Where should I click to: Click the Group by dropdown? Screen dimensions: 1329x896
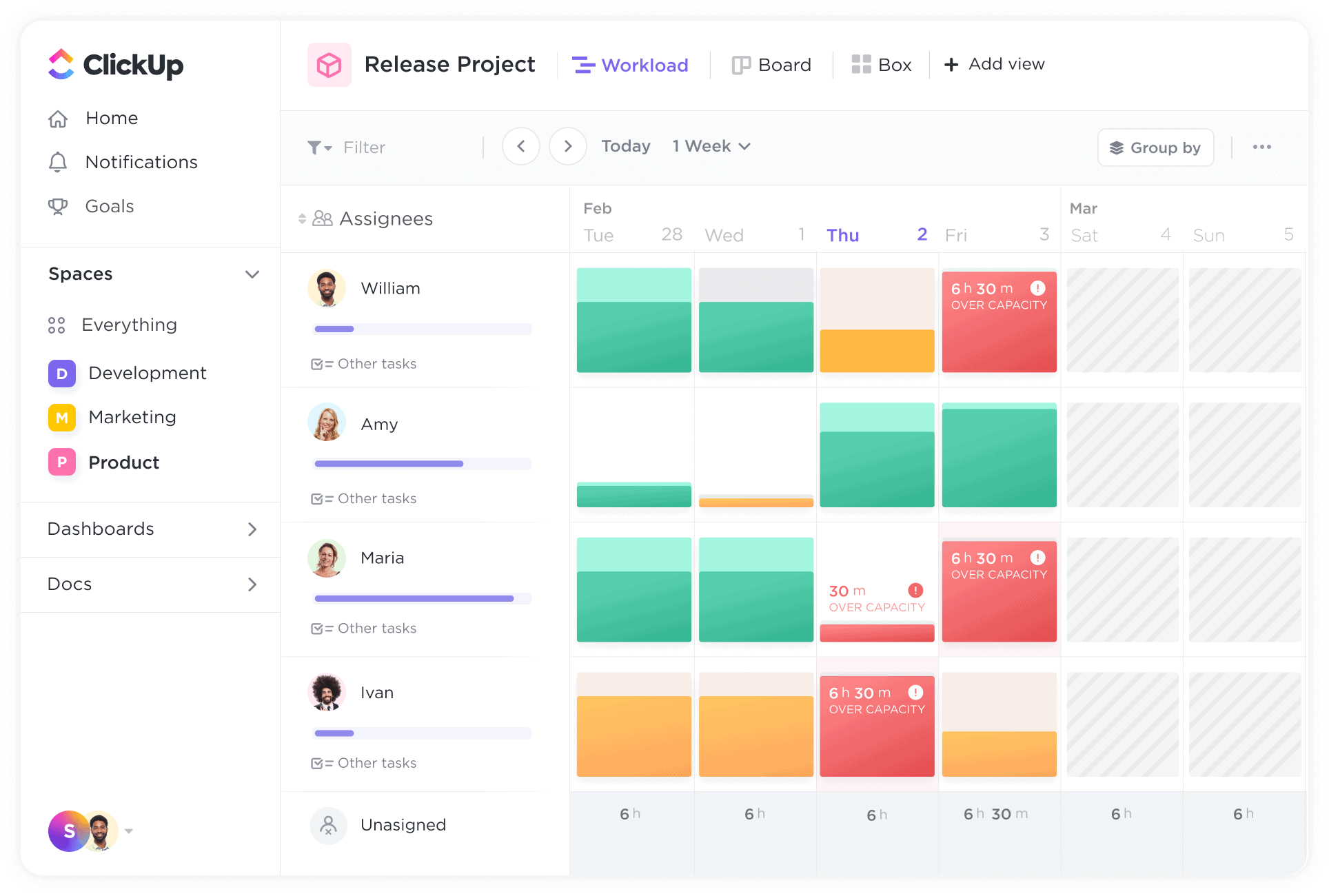coord(1155,147)
